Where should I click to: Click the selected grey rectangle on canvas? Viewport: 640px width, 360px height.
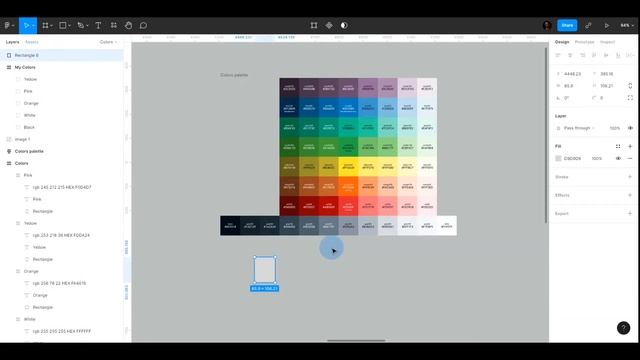265,270
